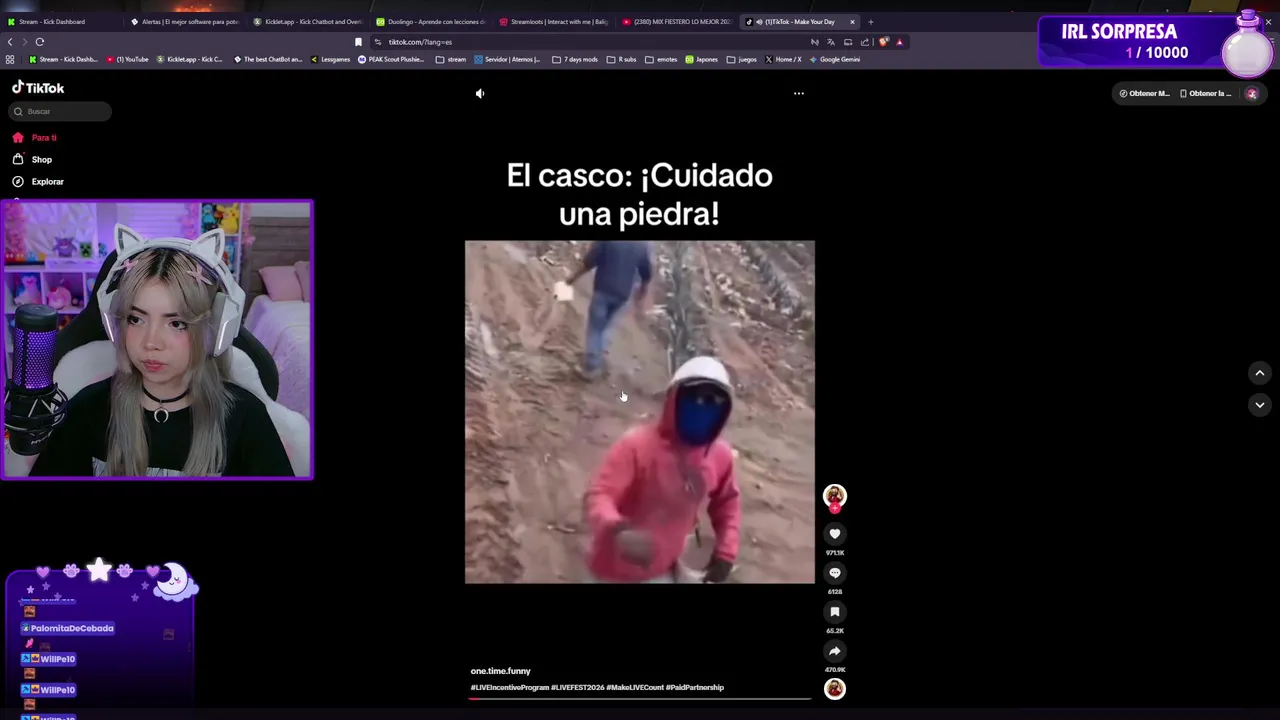Open the Para ti home feed icon

click(18, 137)
